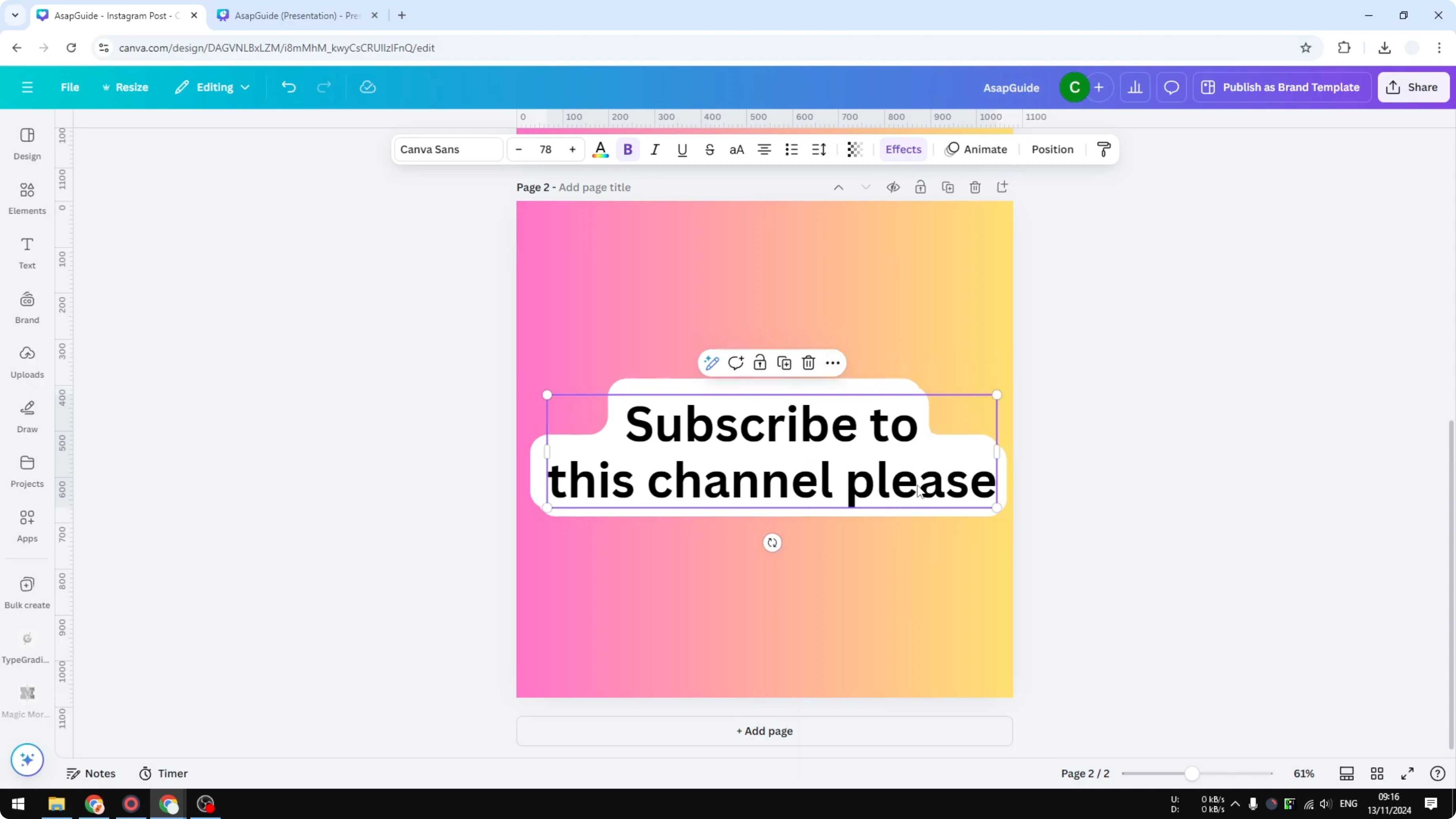
Task: Open the copy style paint roller tool
Action: (x=1103, y=149)
